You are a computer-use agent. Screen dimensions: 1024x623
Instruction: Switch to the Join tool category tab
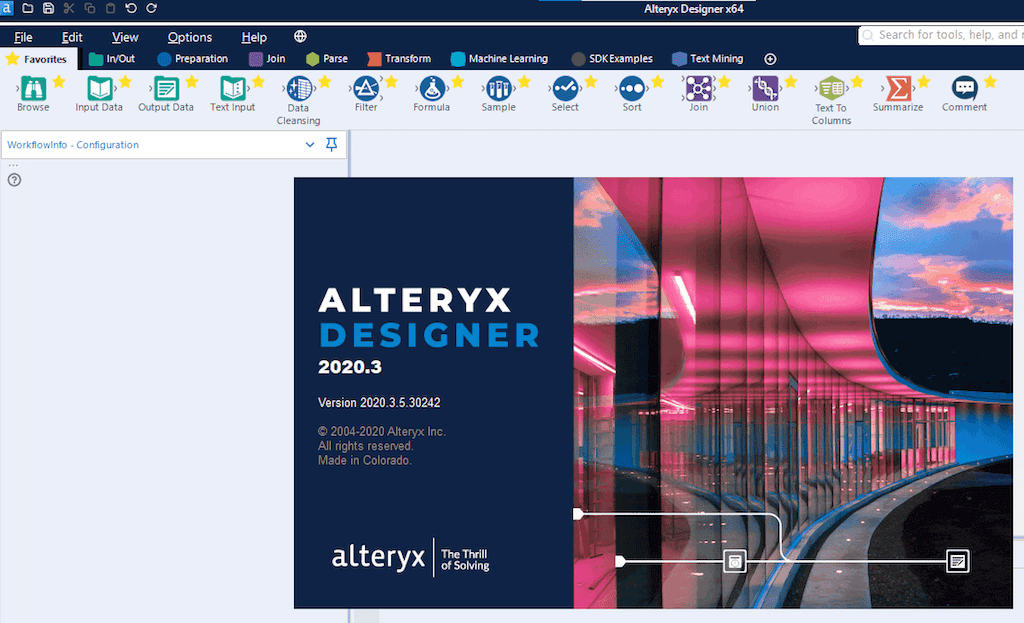pos(268,59)
